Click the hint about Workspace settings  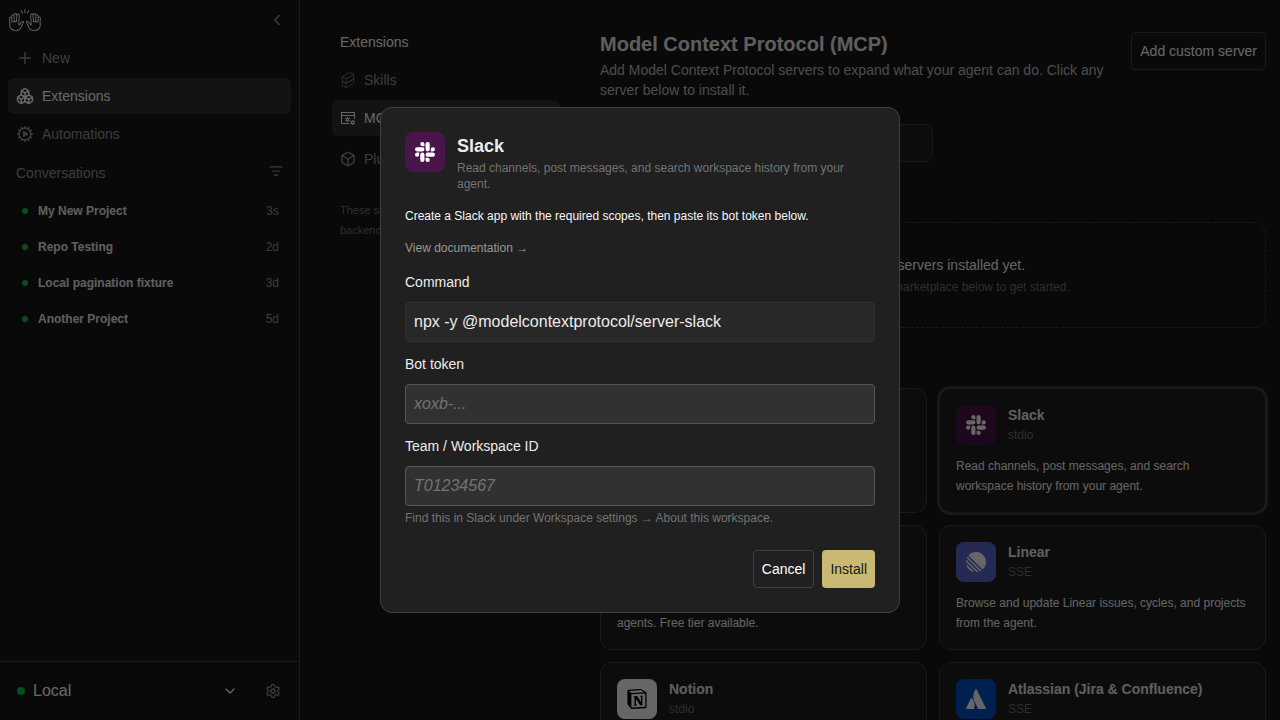(589, 518)
